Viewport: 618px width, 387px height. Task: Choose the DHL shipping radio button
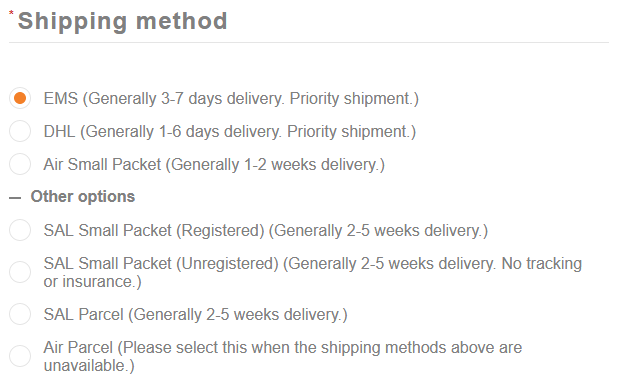(x=20, y=131)
